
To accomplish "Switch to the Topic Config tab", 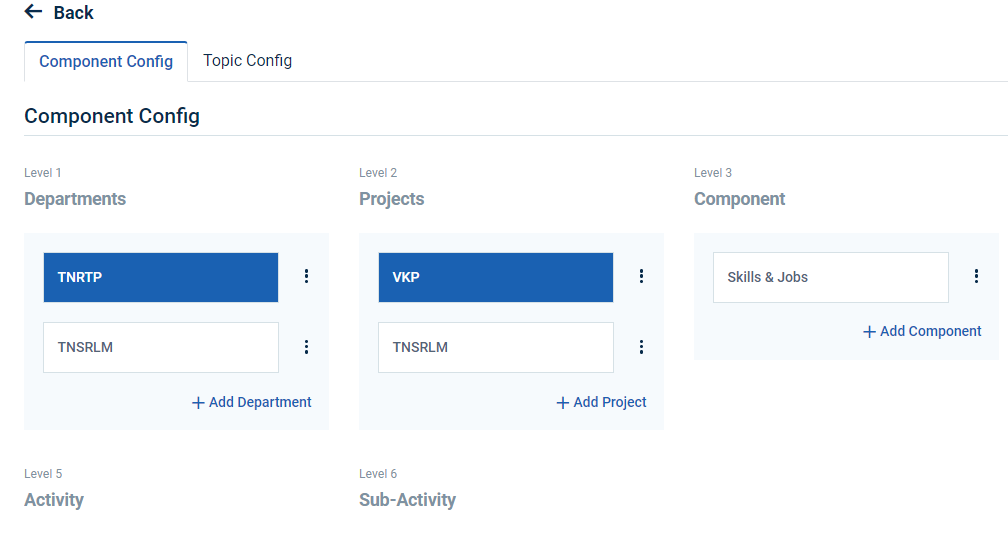I will point(247,61).
